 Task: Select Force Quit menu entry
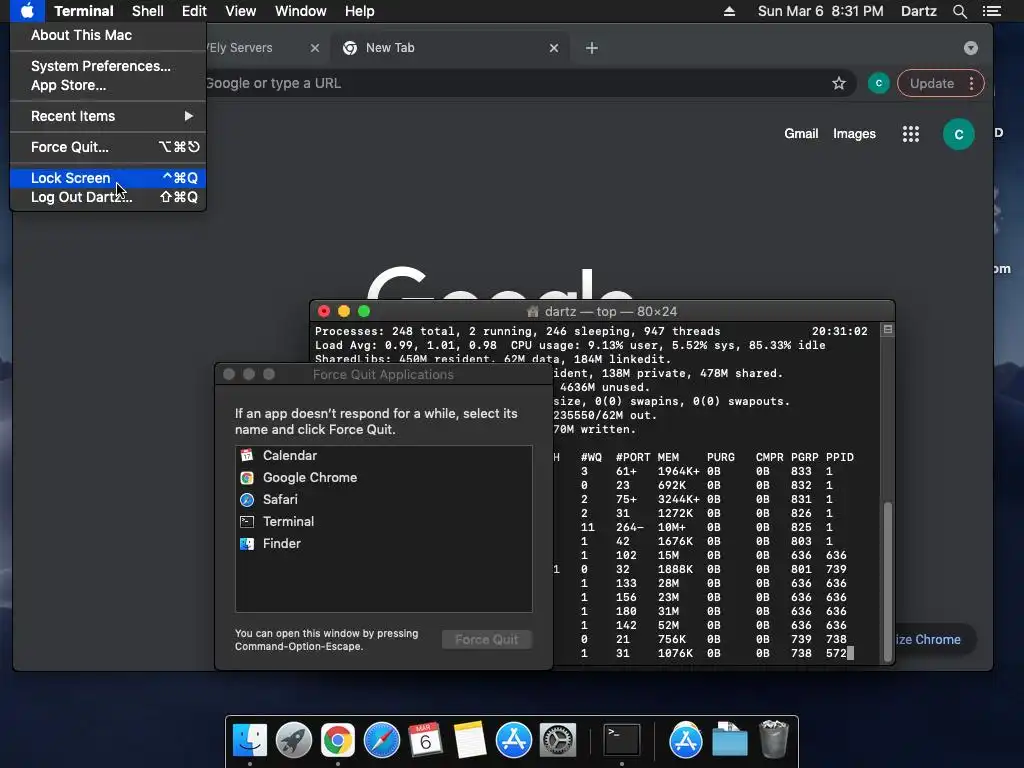tap(108, 147)
